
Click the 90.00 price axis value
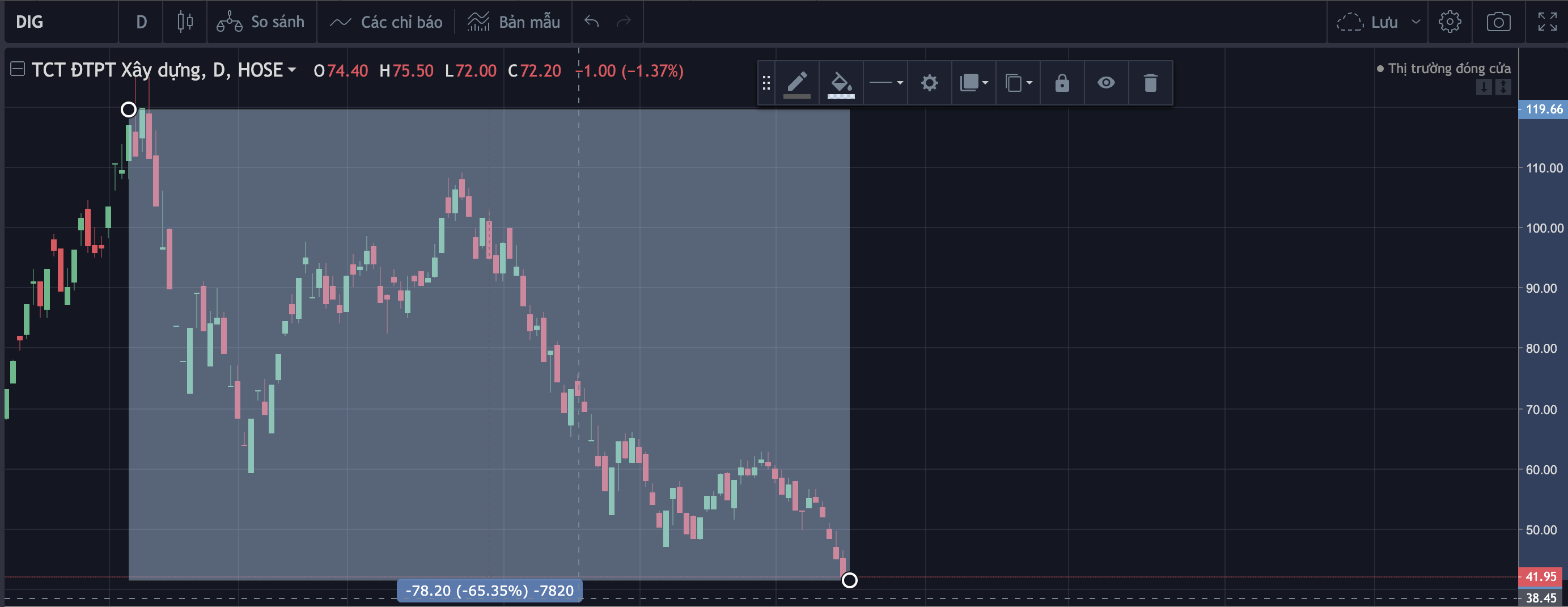point(1541,289)
